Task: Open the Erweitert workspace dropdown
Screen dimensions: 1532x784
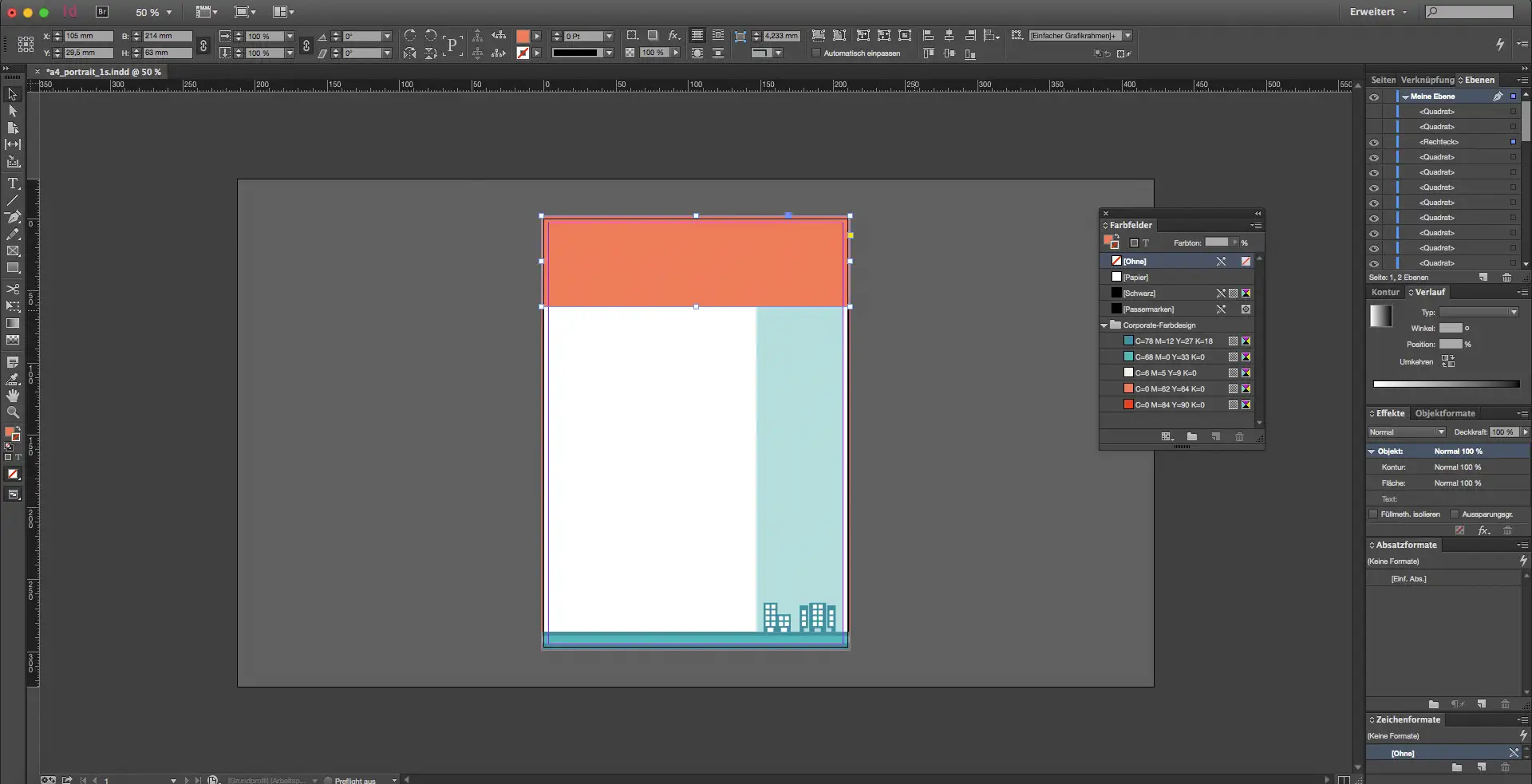Action: coord(1378,12)
